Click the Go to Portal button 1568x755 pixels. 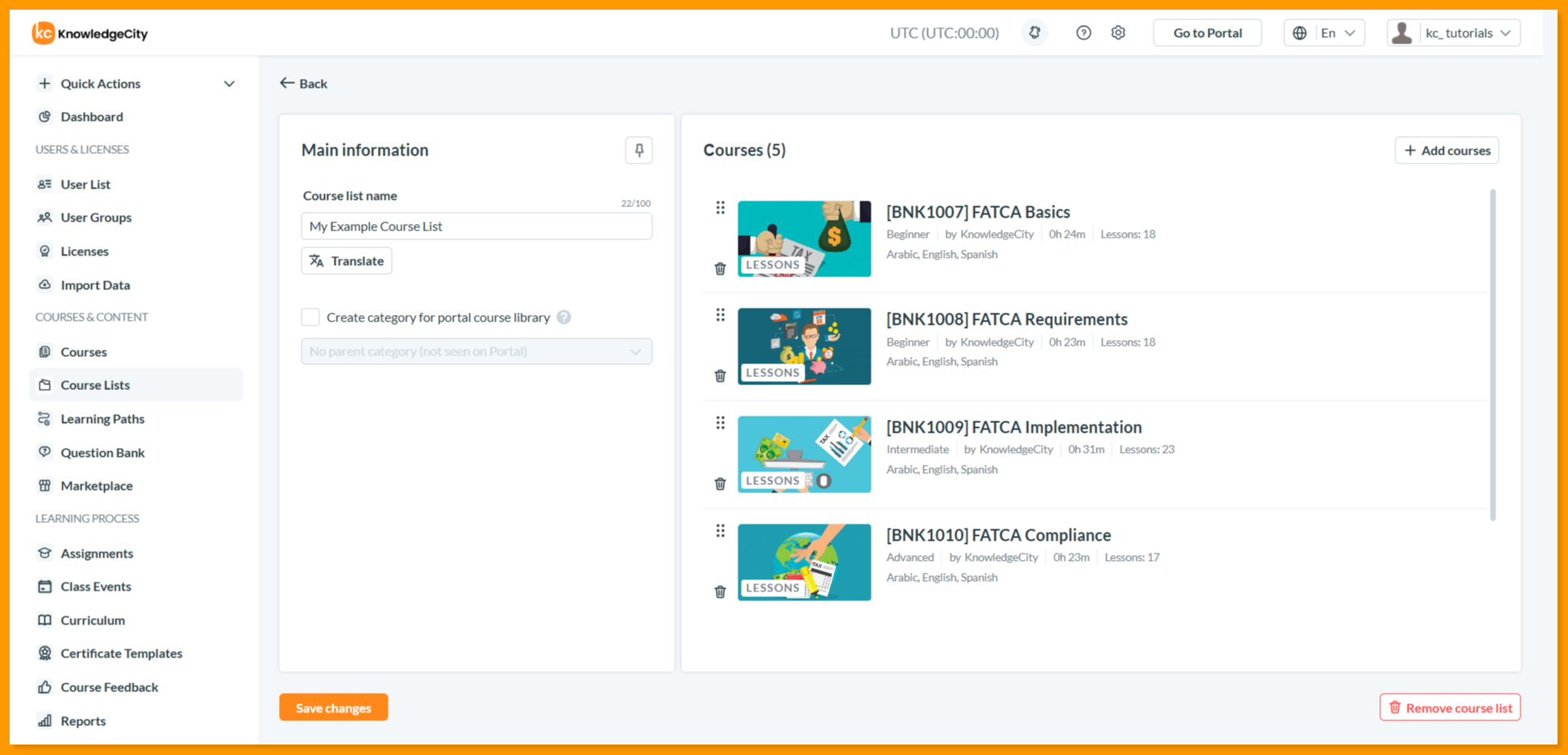[x=1207, y=33]
